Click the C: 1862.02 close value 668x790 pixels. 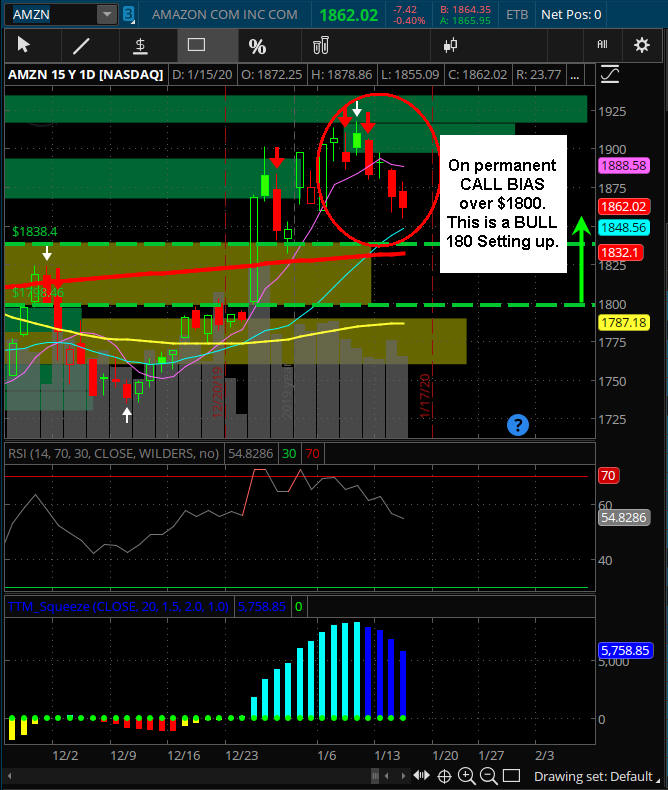click(478, 75)
